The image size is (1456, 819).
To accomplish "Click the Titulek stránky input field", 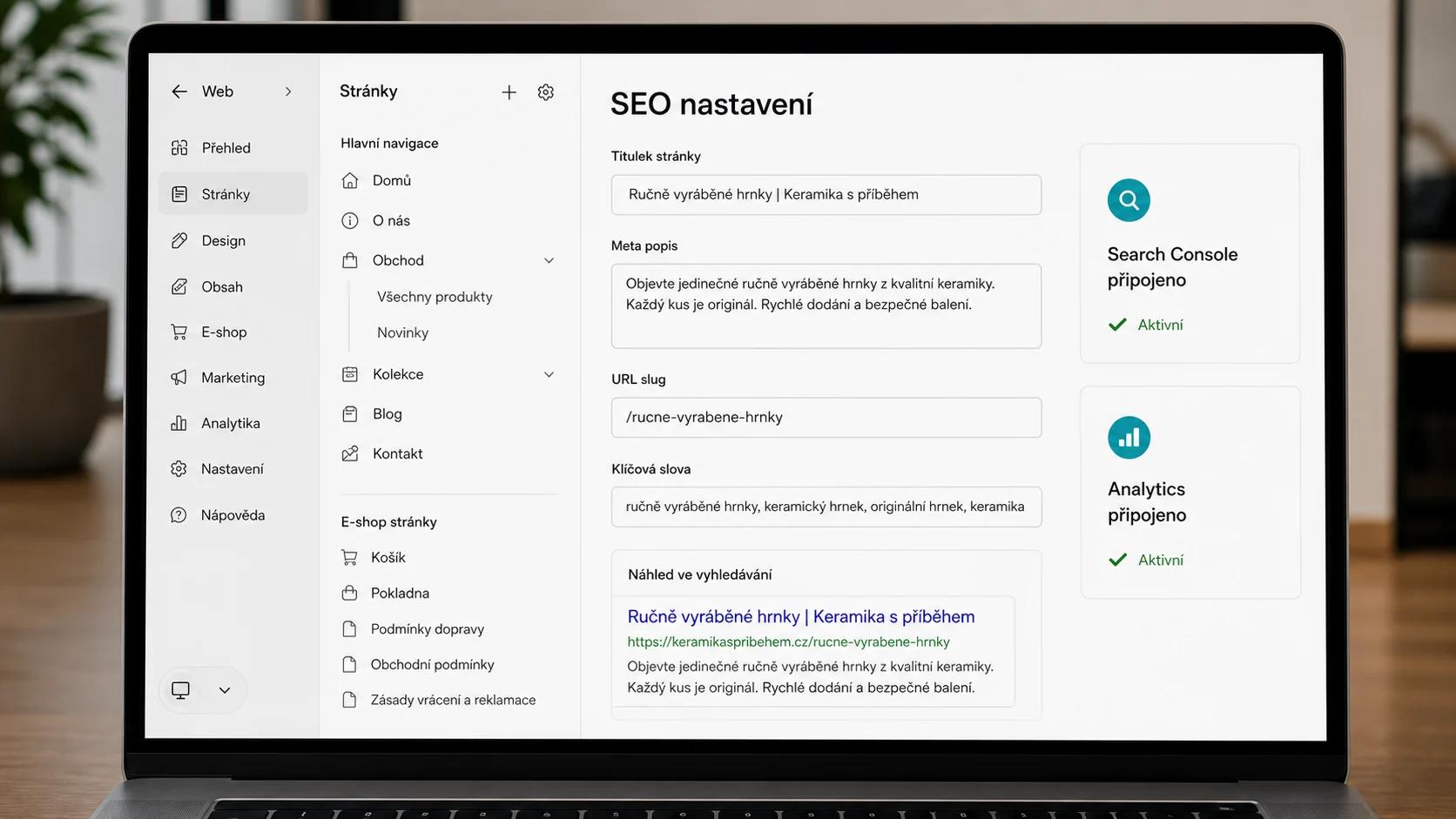I will coord(826,195).
